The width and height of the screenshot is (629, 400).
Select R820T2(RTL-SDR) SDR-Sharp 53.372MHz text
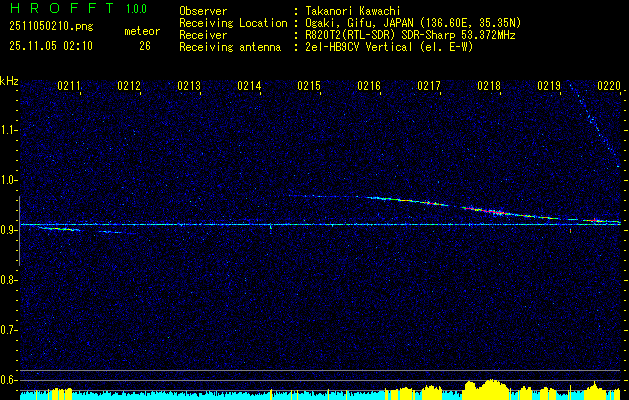(410, 35)
